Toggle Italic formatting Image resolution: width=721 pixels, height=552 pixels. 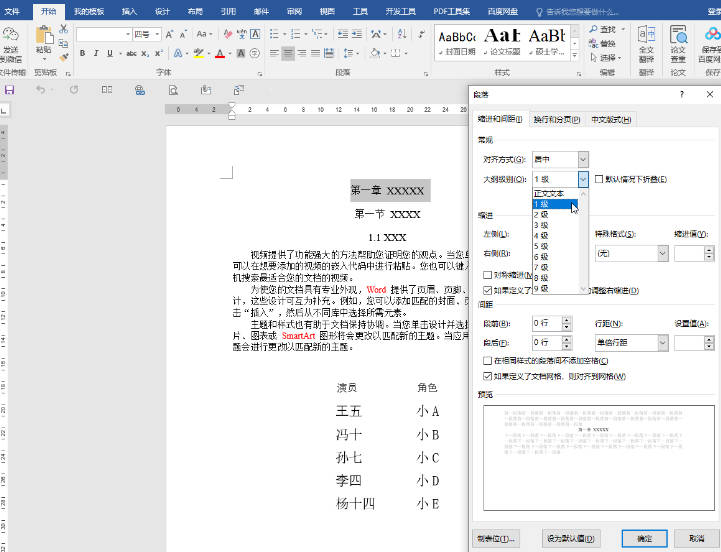(96, 53)
